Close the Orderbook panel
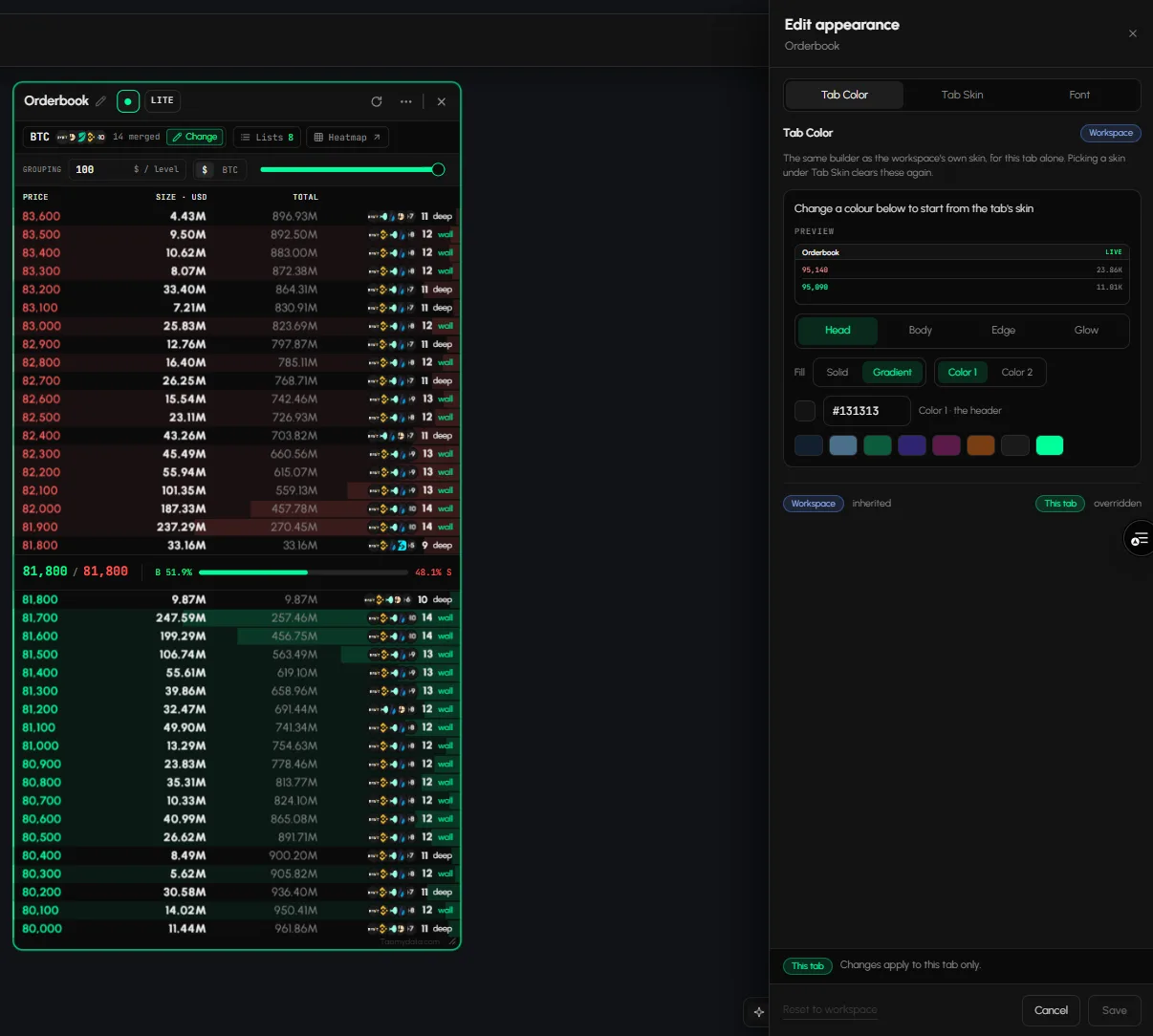Viewport: 1153px width, 1036px height. coord(441,101)
